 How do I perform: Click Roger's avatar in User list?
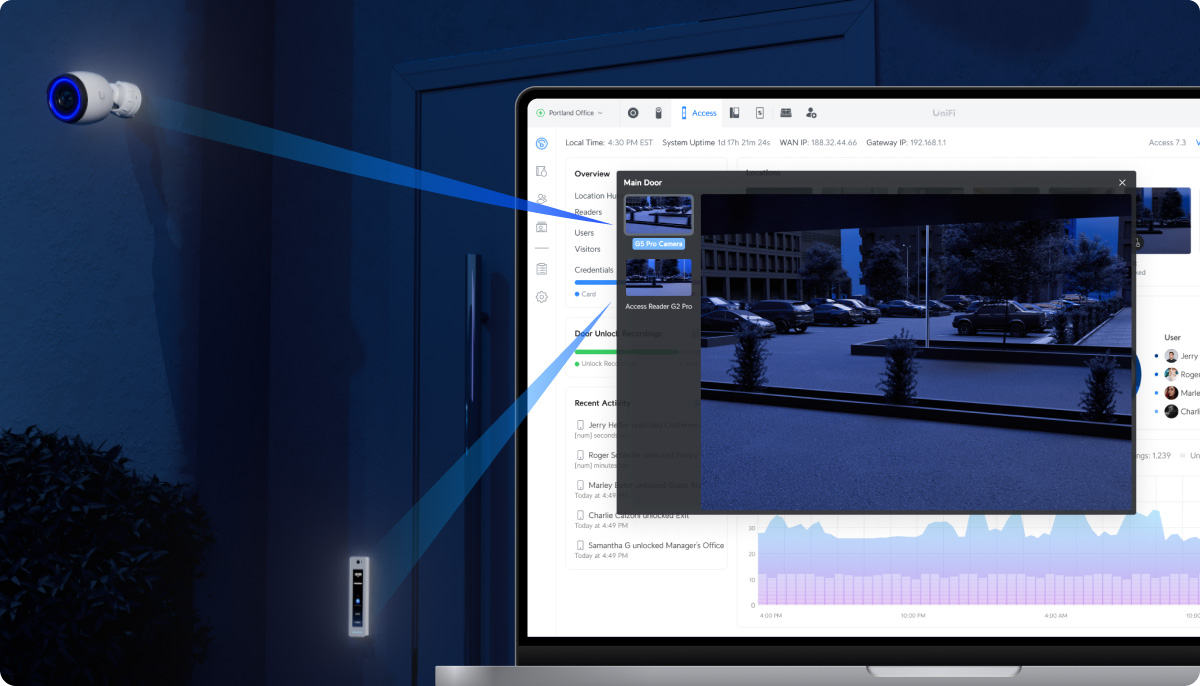point(1171,374)
